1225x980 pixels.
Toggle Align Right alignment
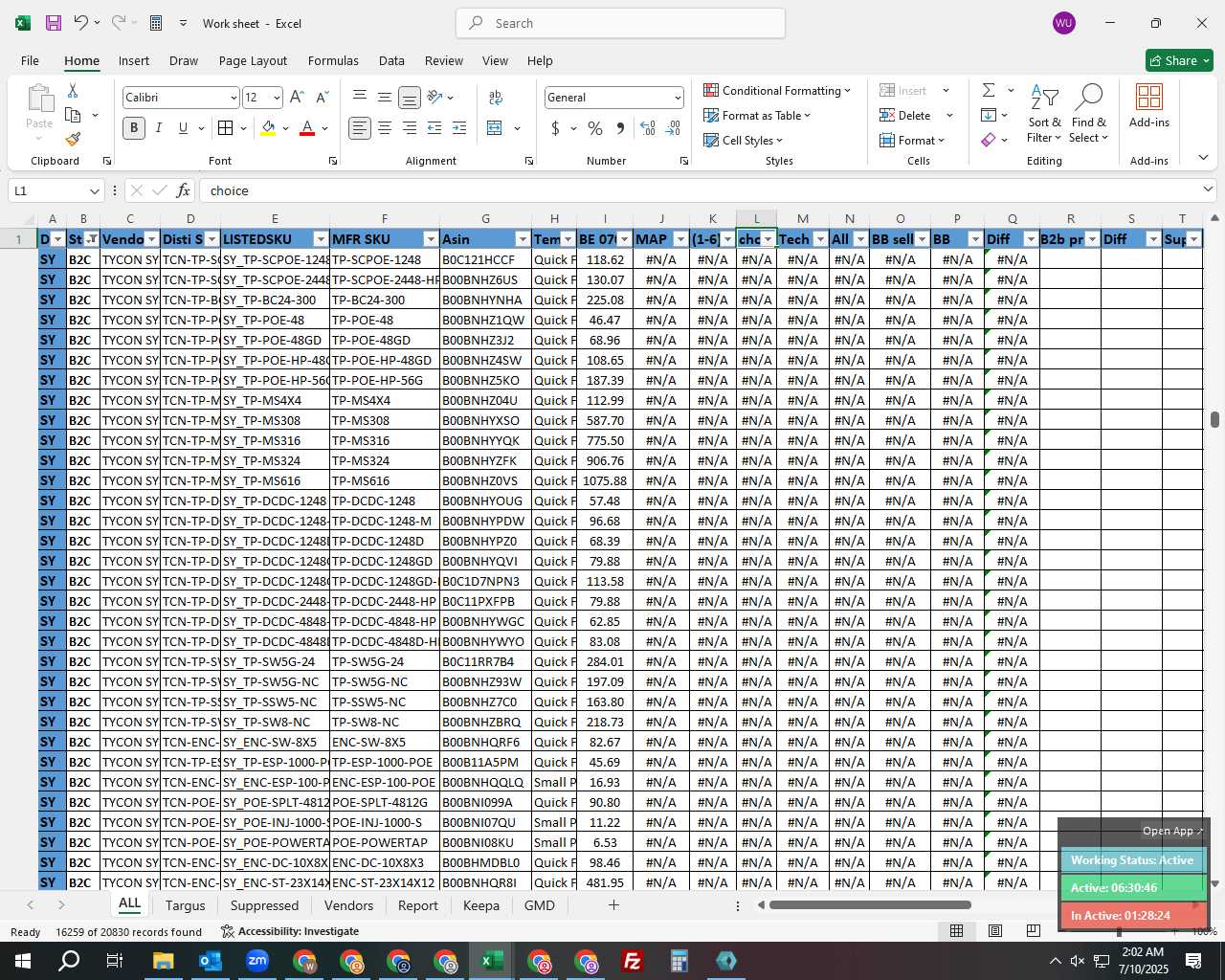click(410, 128)
